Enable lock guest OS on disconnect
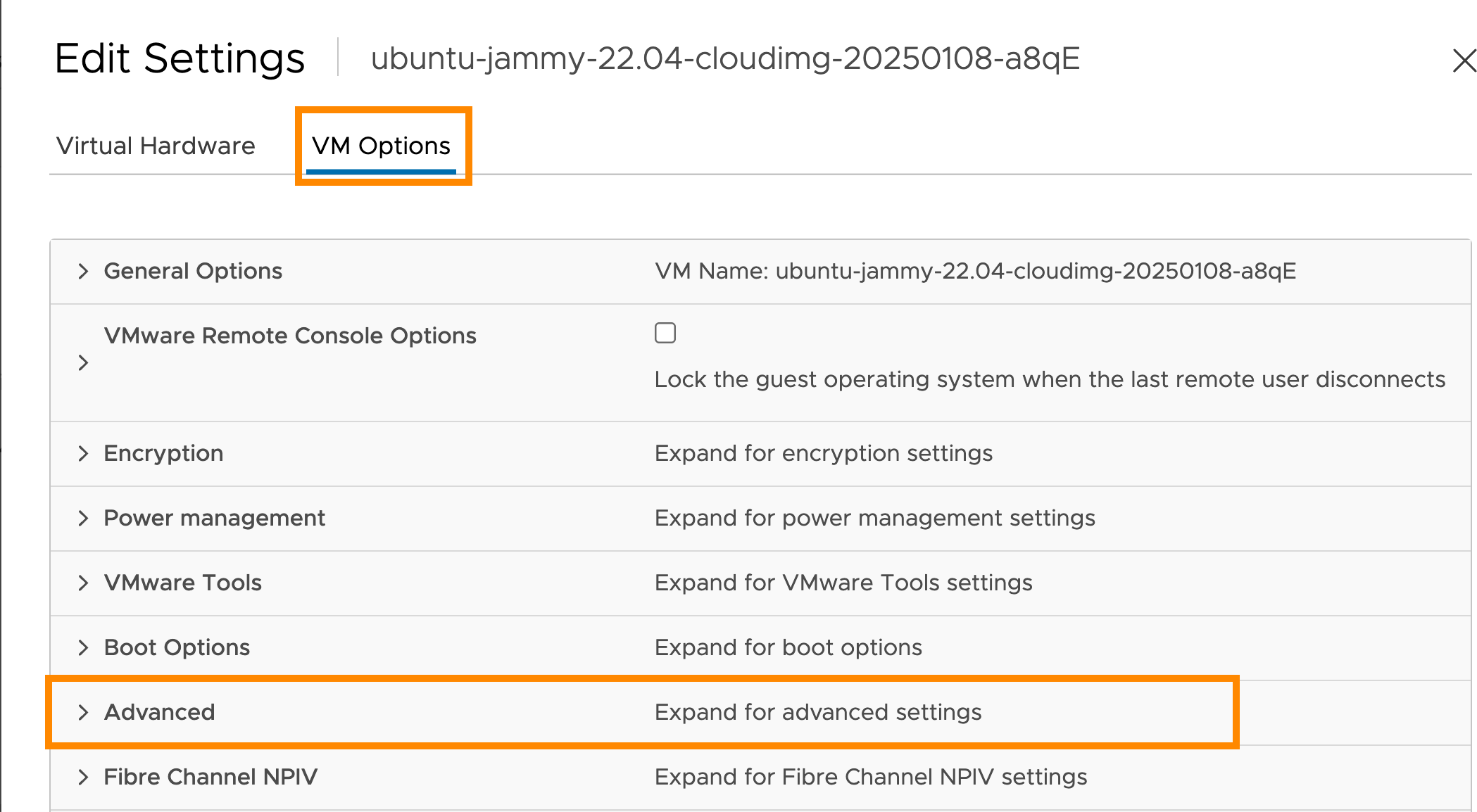Viewport: 1477px width, 812px height. [x=665, y=333]
